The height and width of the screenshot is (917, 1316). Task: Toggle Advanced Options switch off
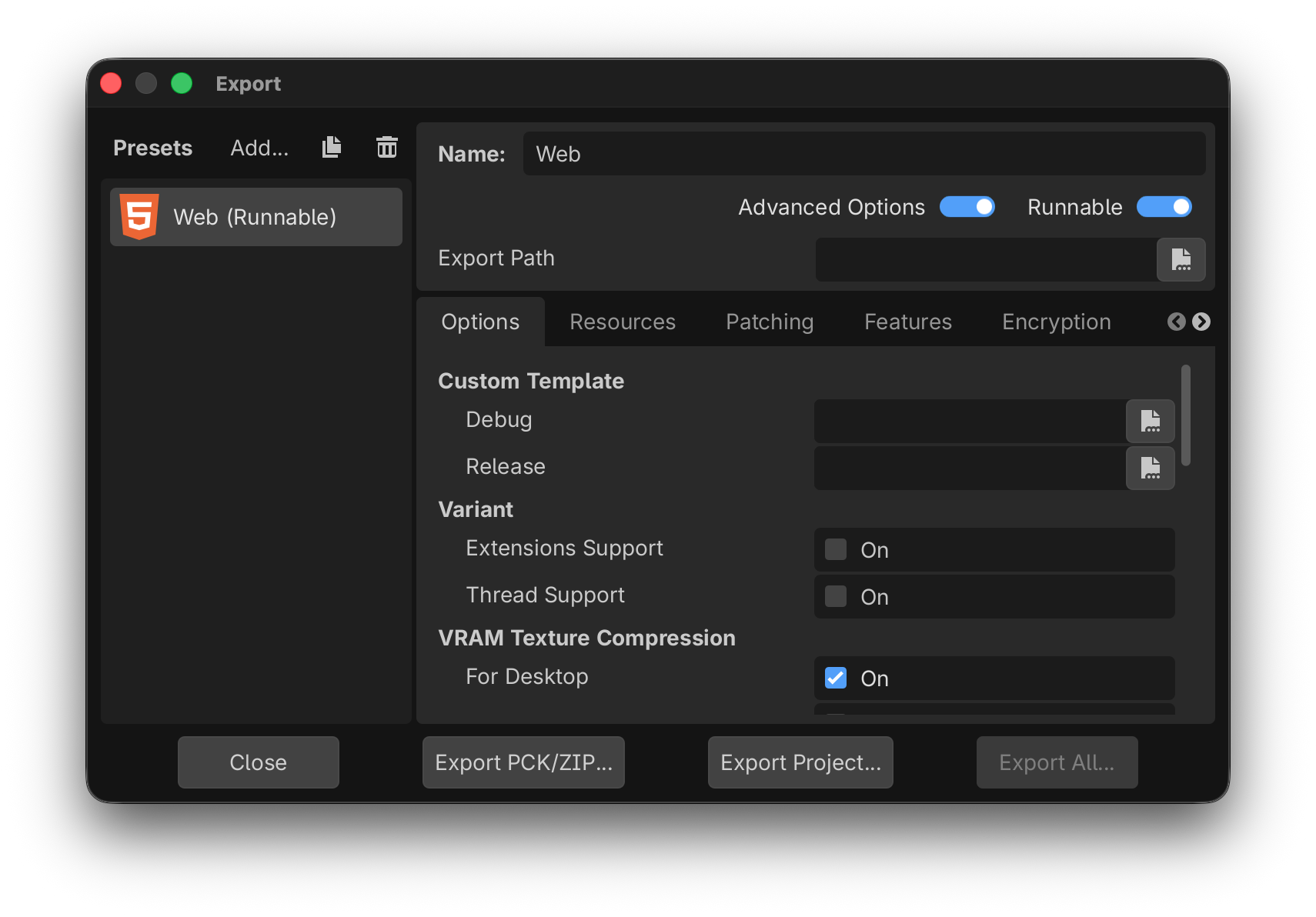pos(967,207)
